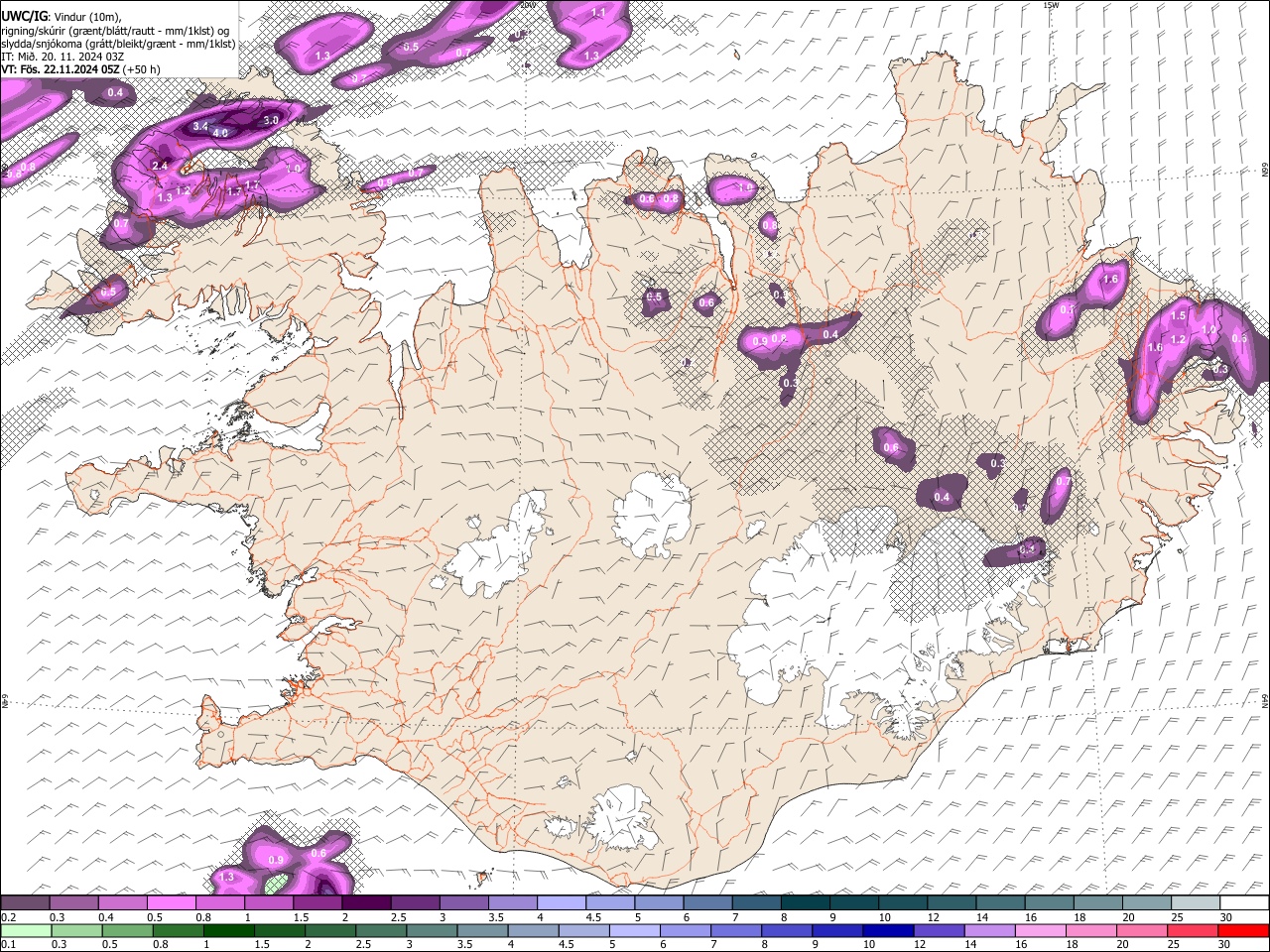Select the dark purple 2 snow legend swatch
Screen dimensions: 1270x952
(365, 902)
